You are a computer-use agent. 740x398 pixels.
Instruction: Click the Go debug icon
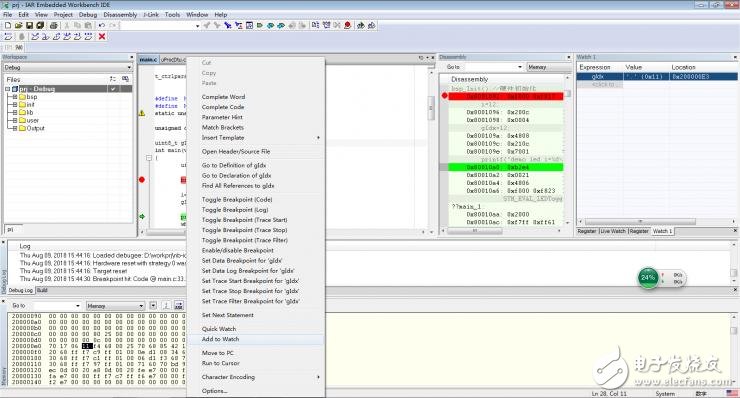point(88,36)
